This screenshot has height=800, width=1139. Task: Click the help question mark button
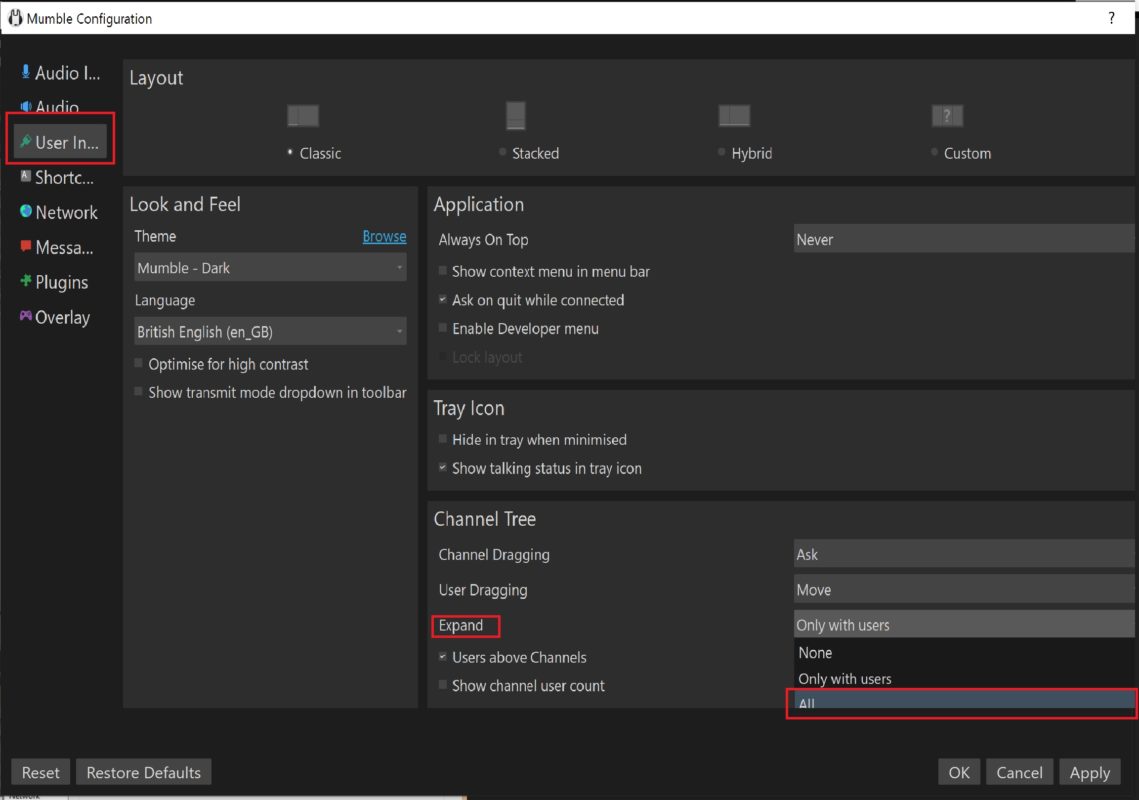[1111, 17]
